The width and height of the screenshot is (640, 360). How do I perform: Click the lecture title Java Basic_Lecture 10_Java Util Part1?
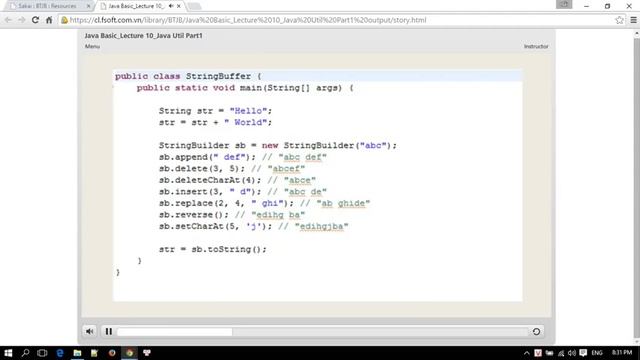143,36
